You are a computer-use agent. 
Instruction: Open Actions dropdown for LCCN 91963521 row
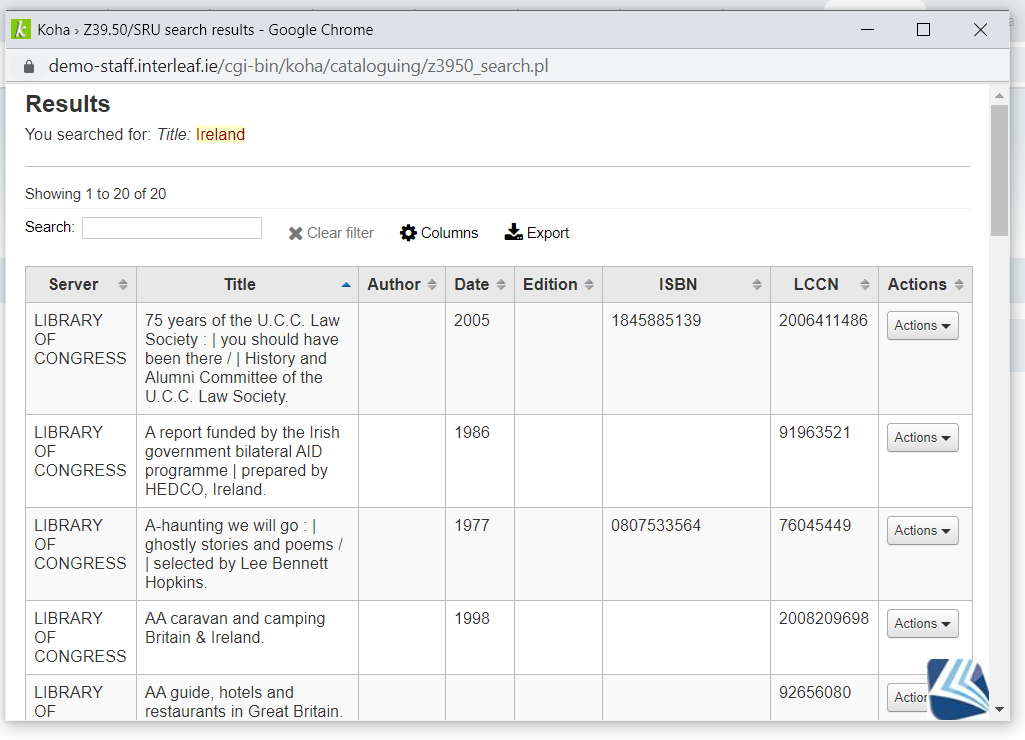(x=922, y=437)
